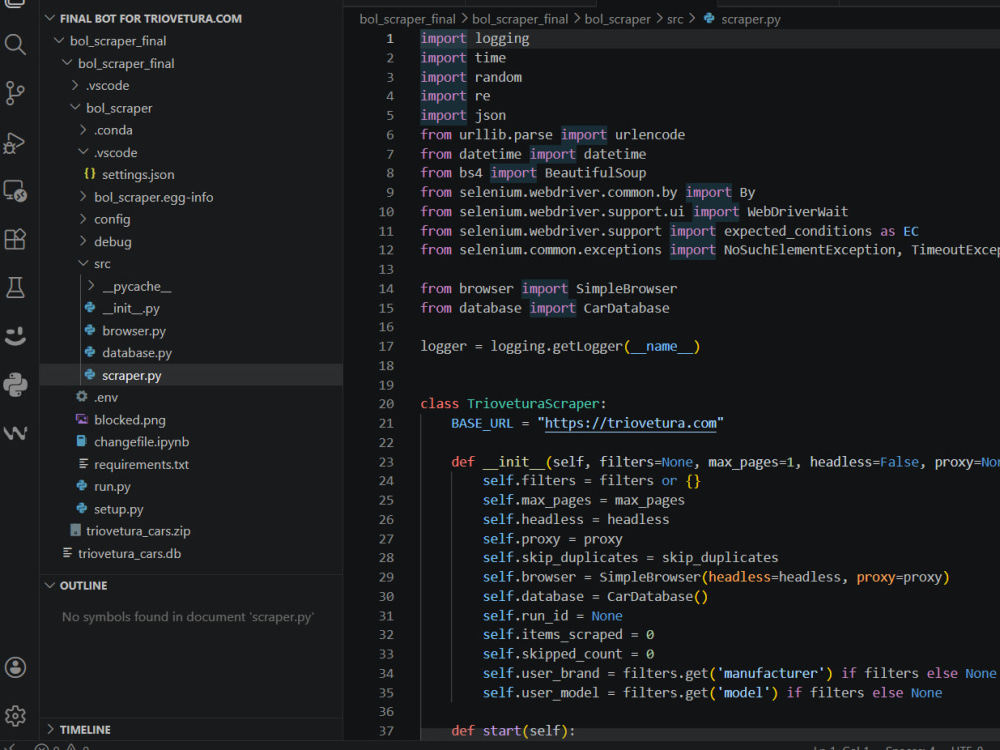Click 'logger = logging.getLogger' line
The width and height of the screenshot is (1000, 750).
tap(560, 346)
